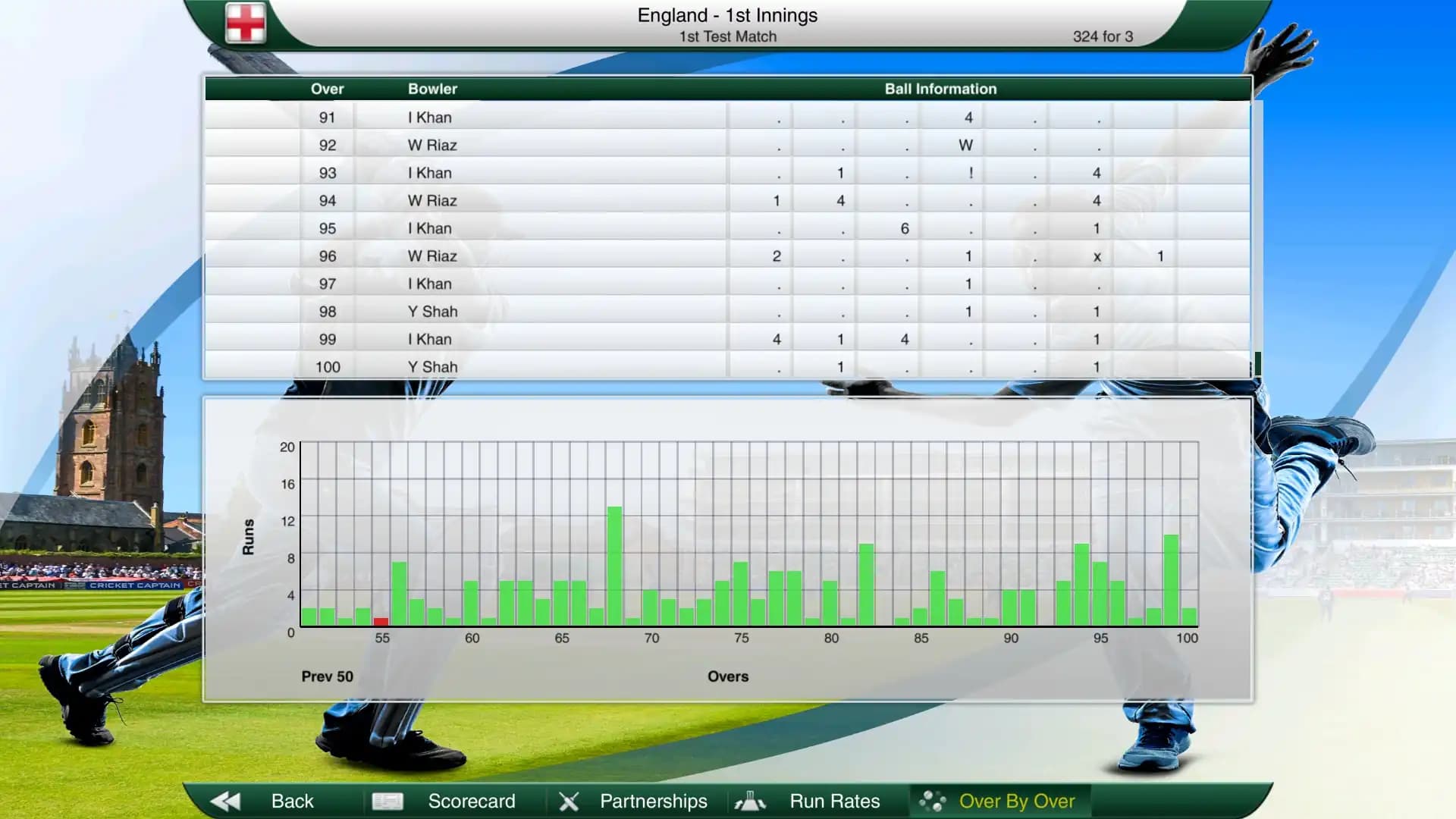The width and height of the screenshot is (1456, 819).
Task: Click the Scorecard sheet icon
Action: (x=388, y=801)
